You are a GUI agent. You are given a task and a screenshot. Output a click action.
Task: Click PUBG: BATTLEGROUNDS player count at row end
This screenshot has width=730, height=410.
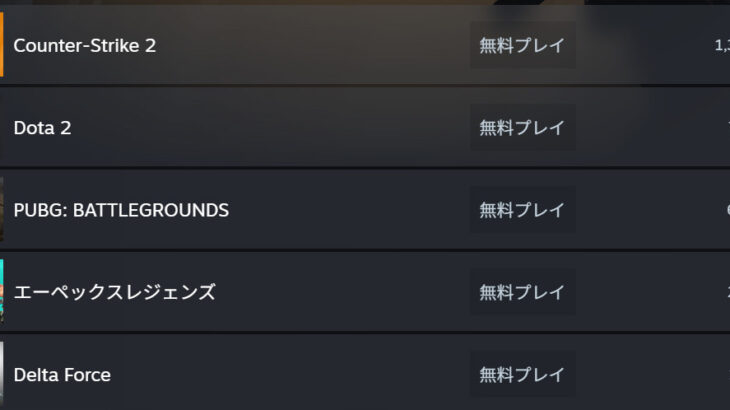(x=728, y=210)
